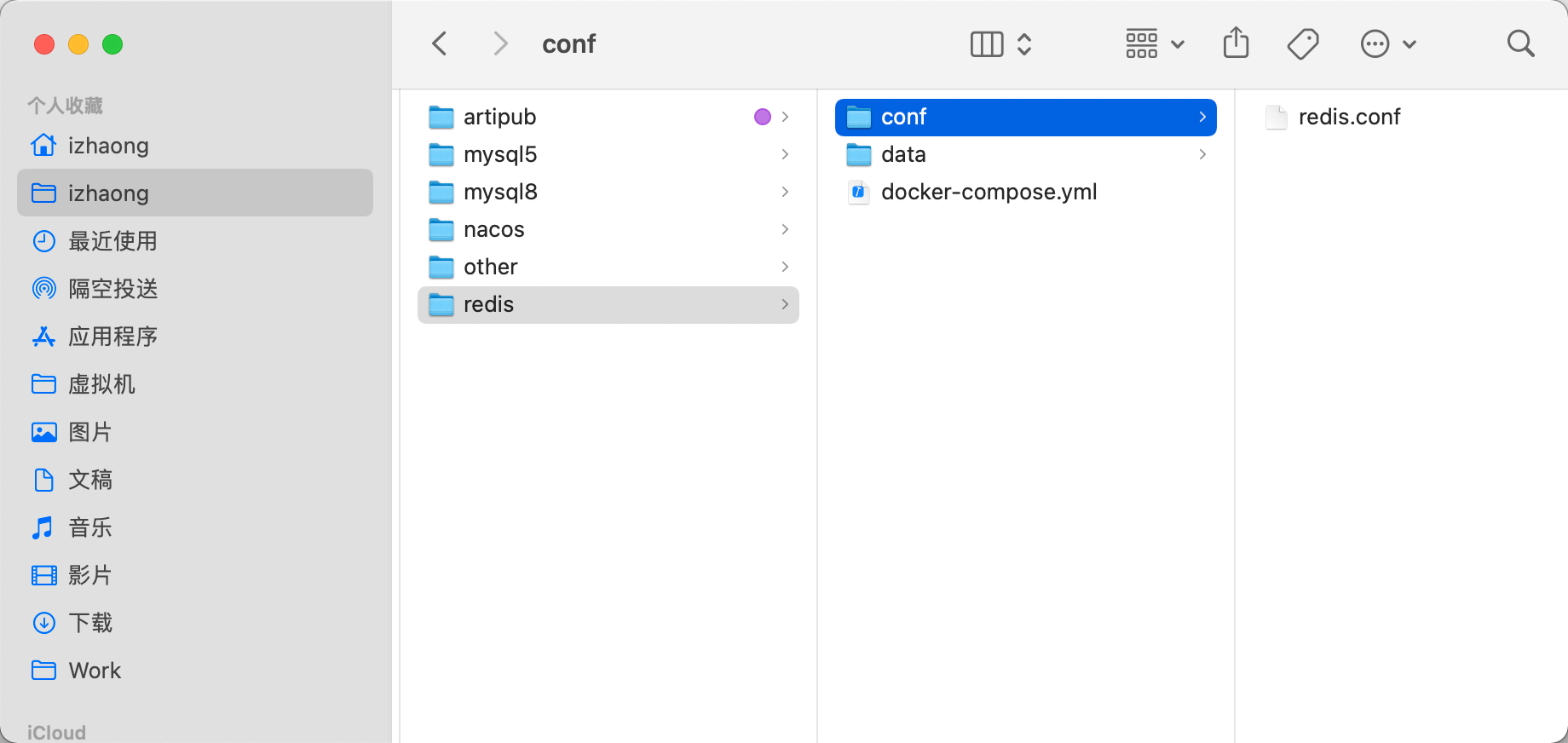
Task: Go back with the left arrow
Action: pos(440,43)
